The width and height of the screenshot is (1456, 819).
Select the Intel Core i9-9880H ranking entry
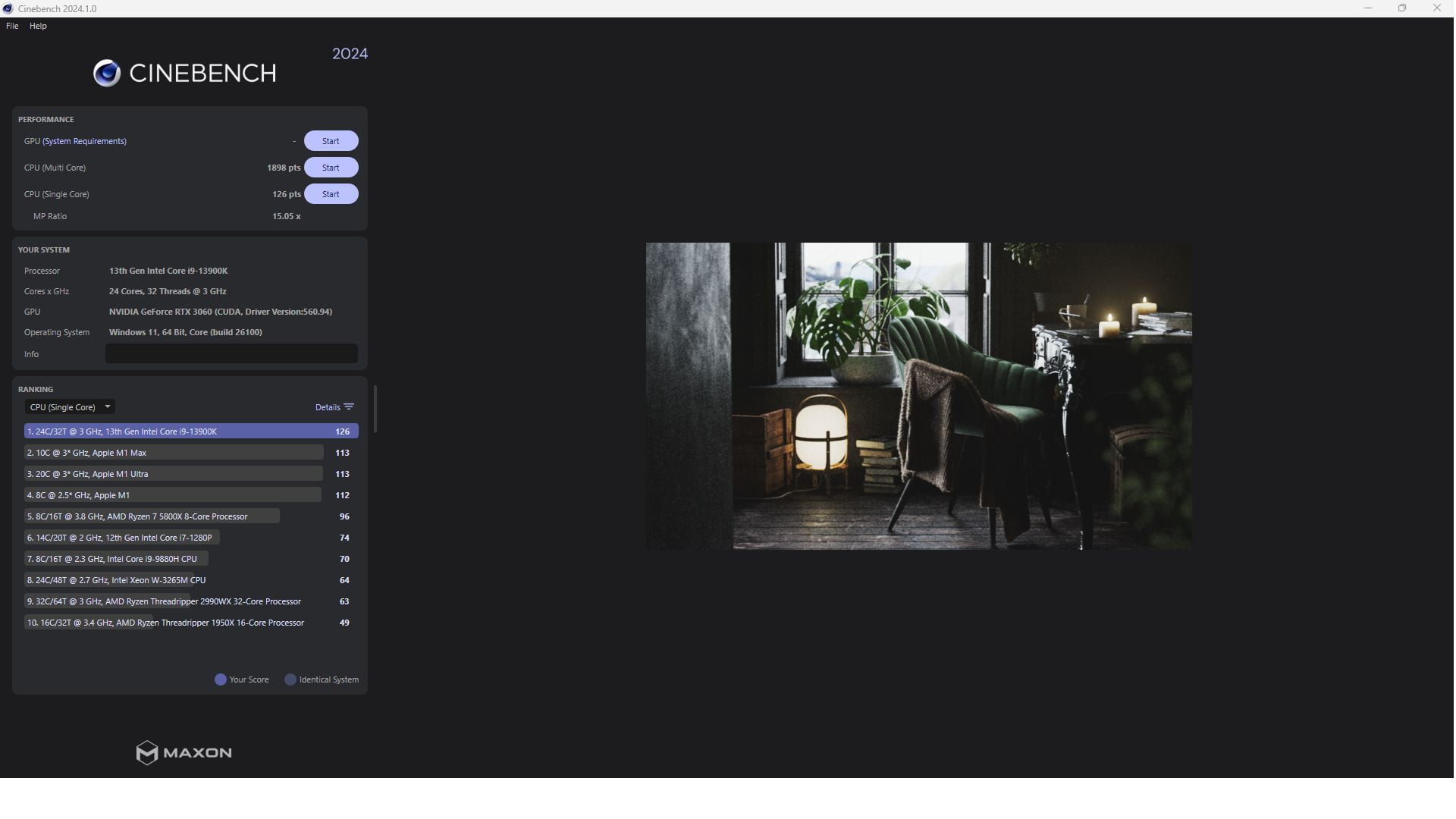pos(191,559)
